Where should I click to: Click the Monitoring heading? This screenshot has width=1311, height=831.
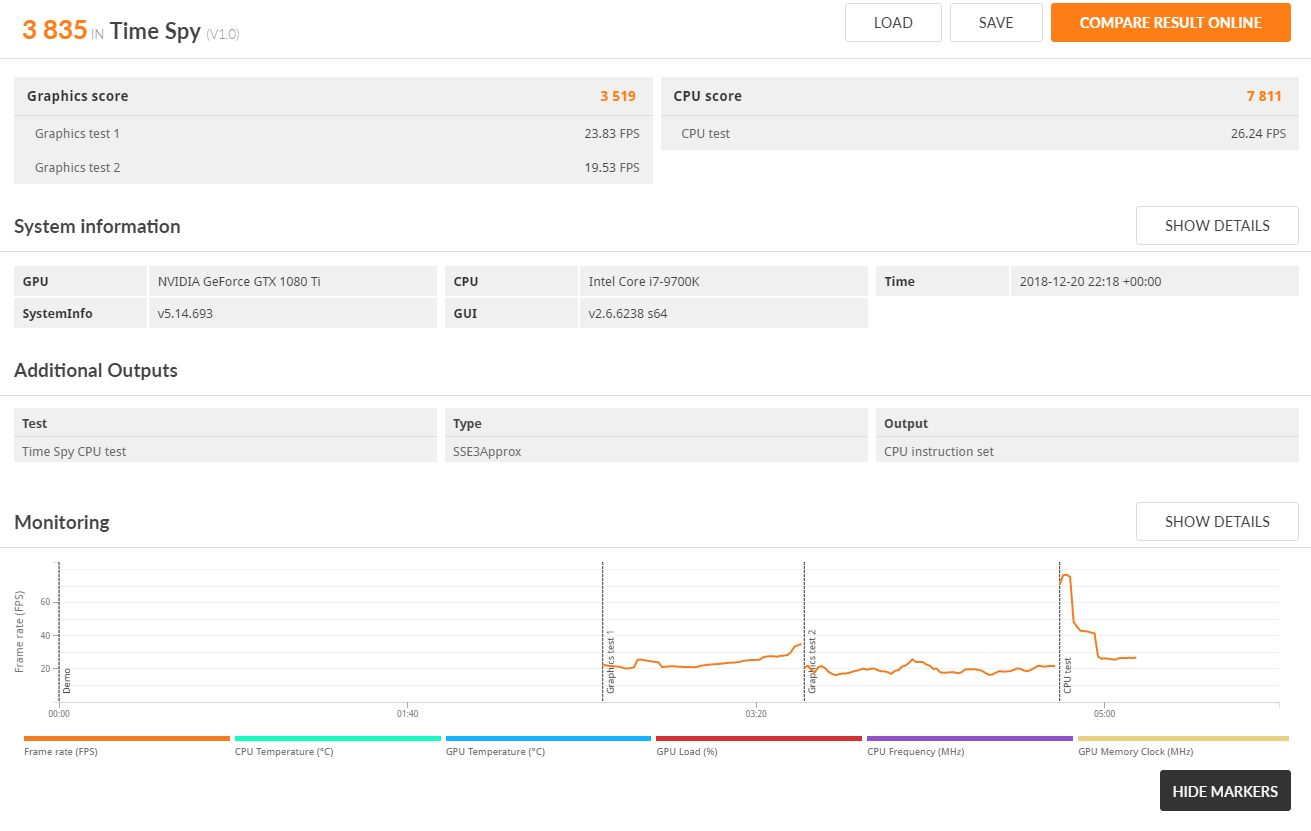coord(62,522)
